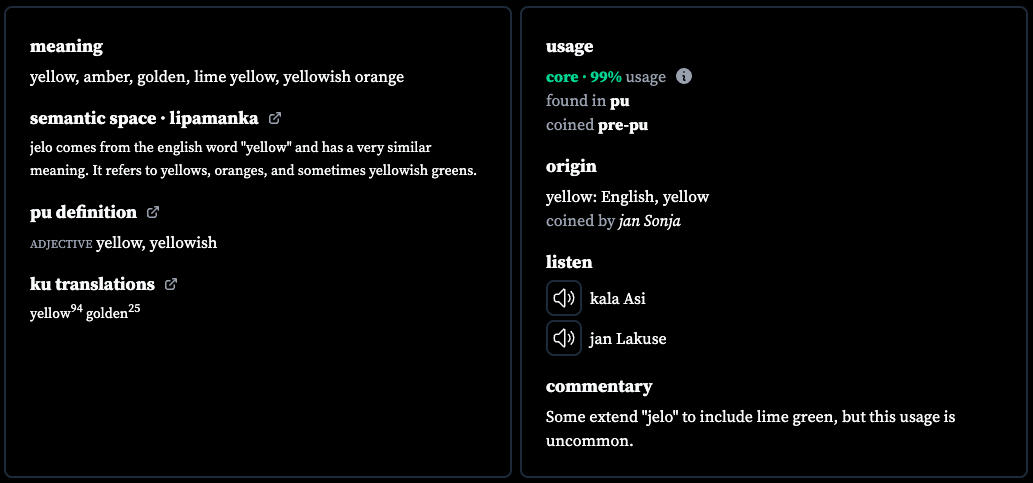The height and width of the screenshot is (483, 1033).
Task: Click the semantic space · lipamanka heading
Action: 144,119
